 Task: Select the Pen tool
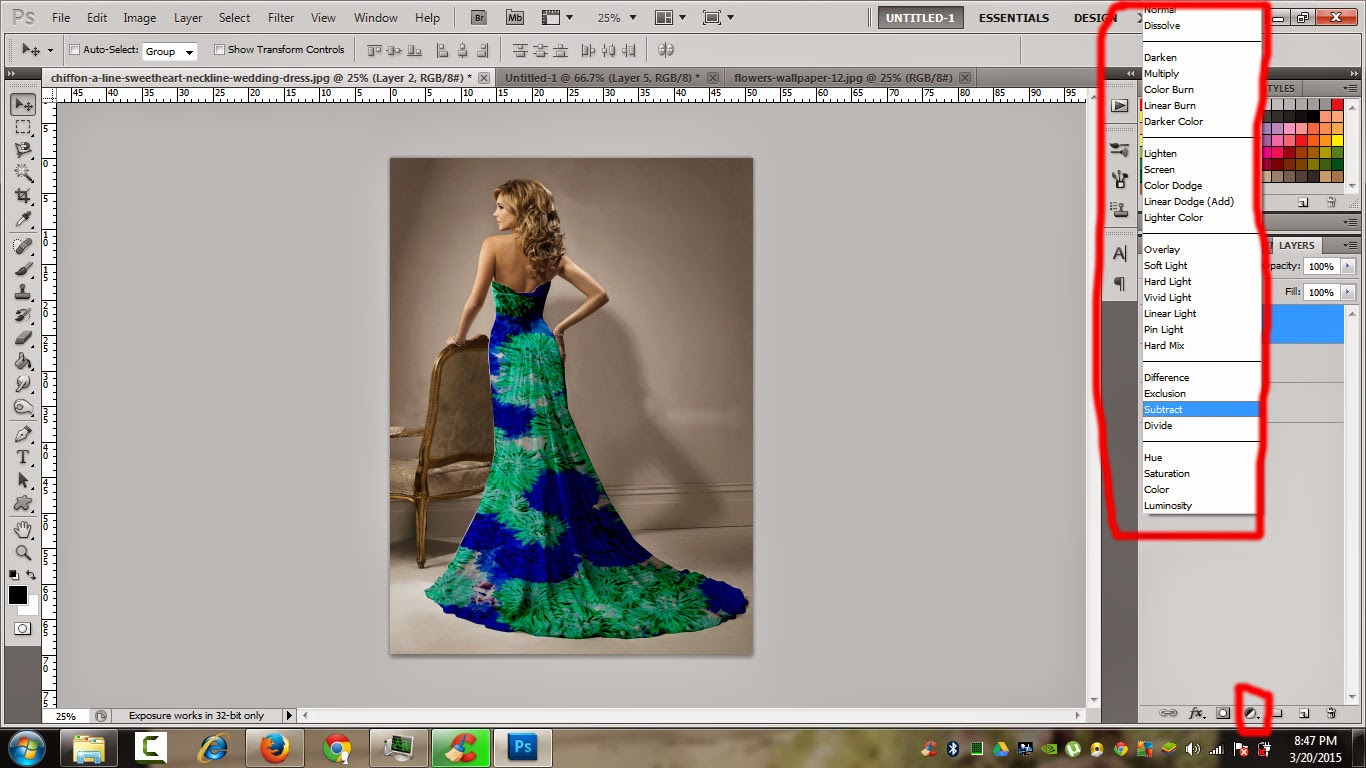(22, 434)
